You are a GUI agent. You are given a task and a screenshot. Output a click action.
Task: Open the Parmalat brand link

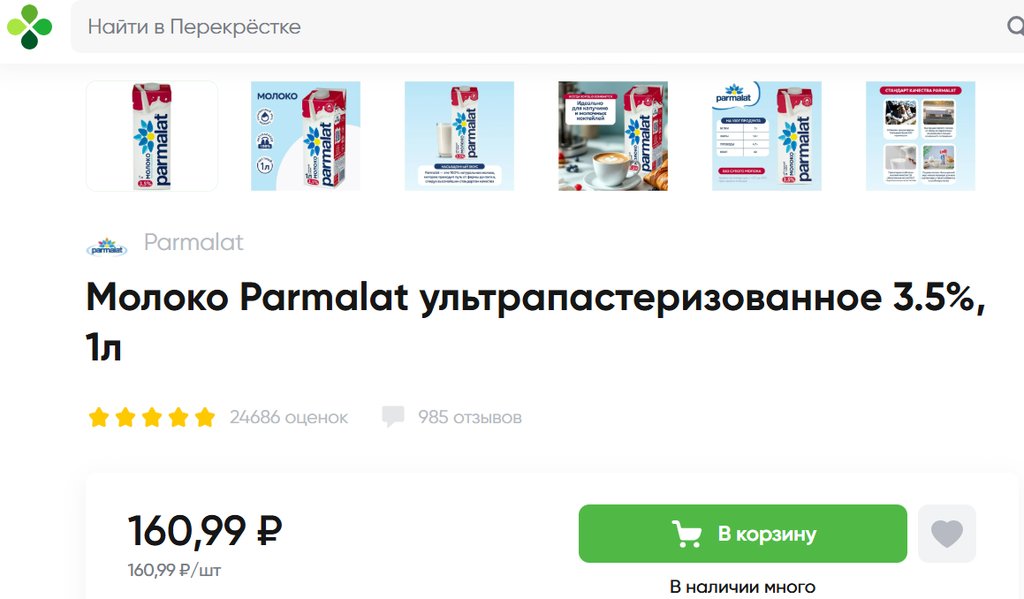point(193,242)
